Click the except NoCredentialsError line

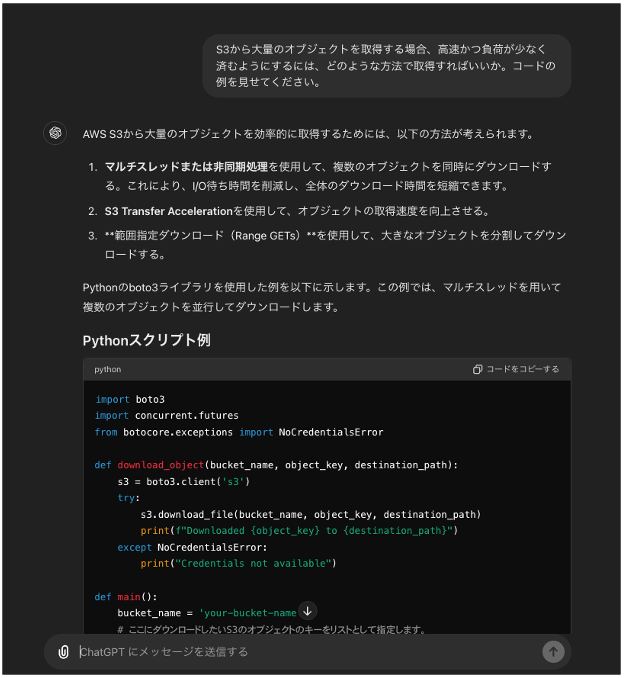192,547
